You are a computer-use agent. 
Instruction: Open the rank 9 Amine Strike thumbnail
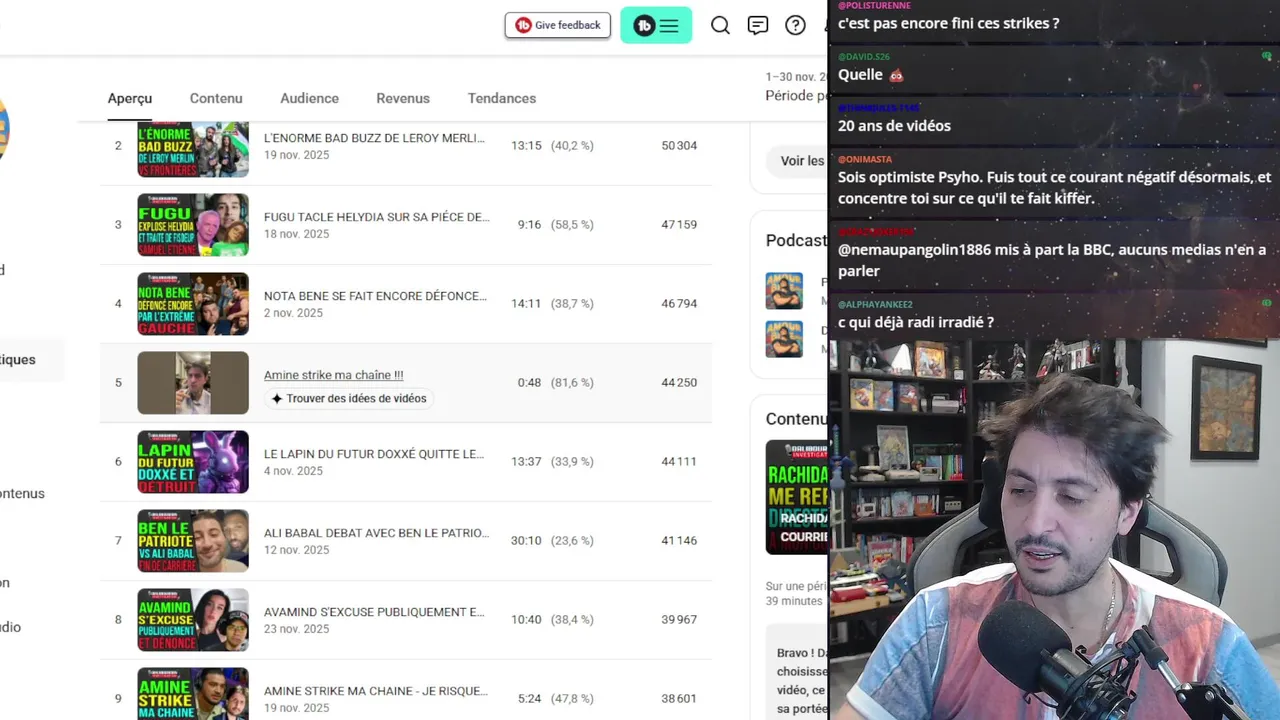(193, 693)
